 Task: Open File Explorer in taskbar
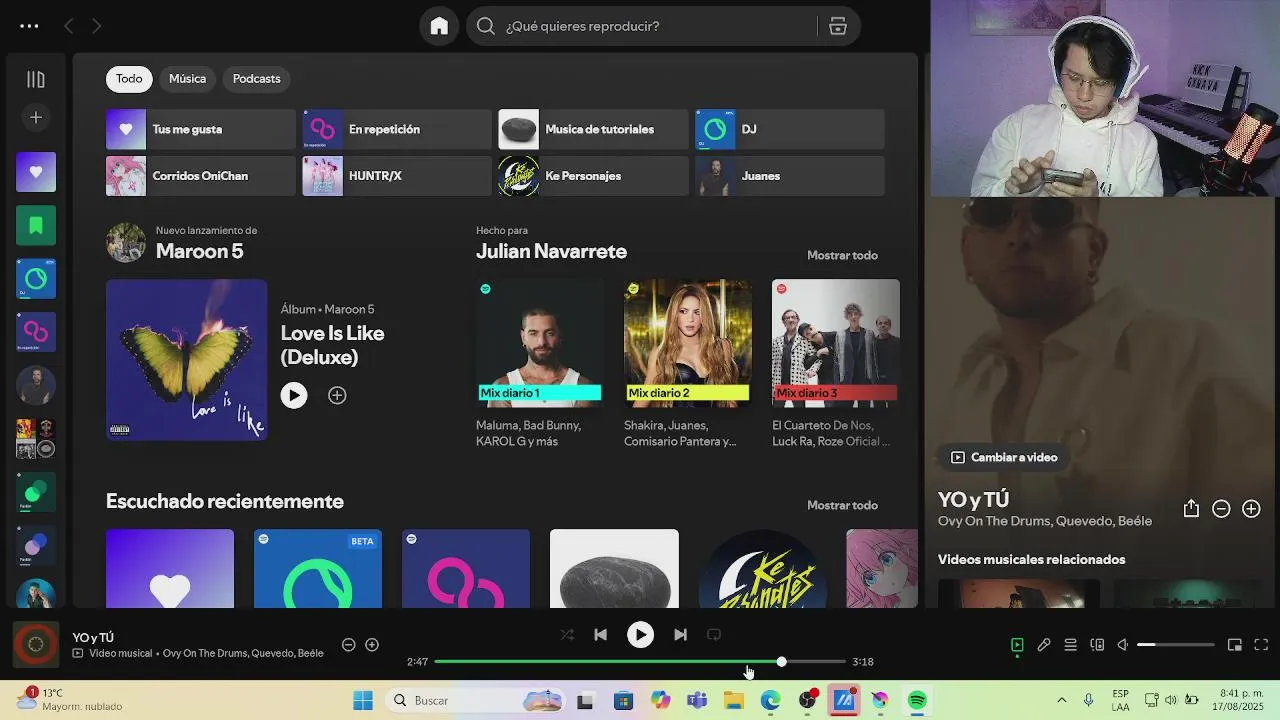point(734,700)
